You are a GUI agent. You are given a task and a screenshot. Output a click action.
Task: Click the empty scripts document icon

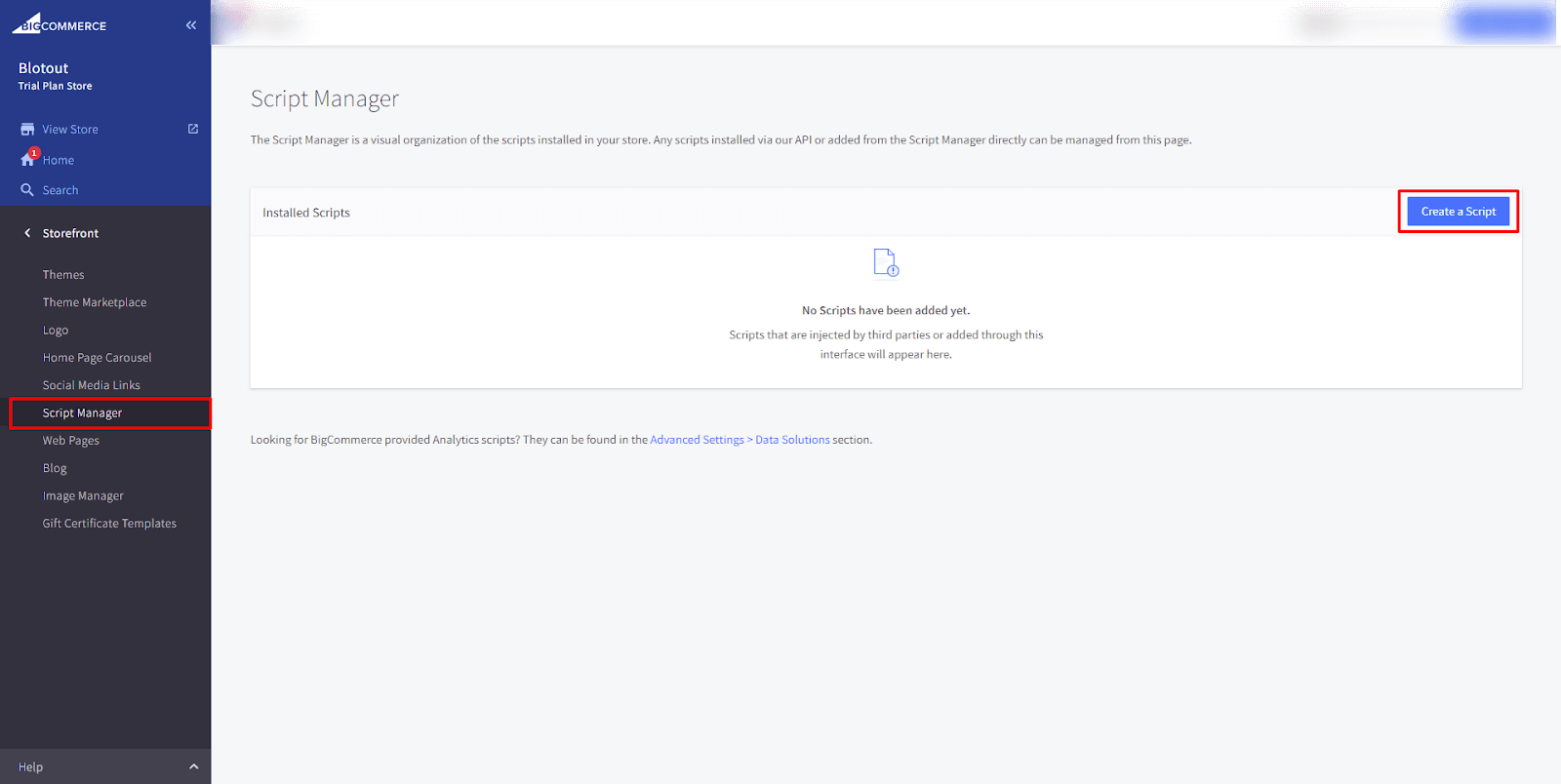[886, 262]
